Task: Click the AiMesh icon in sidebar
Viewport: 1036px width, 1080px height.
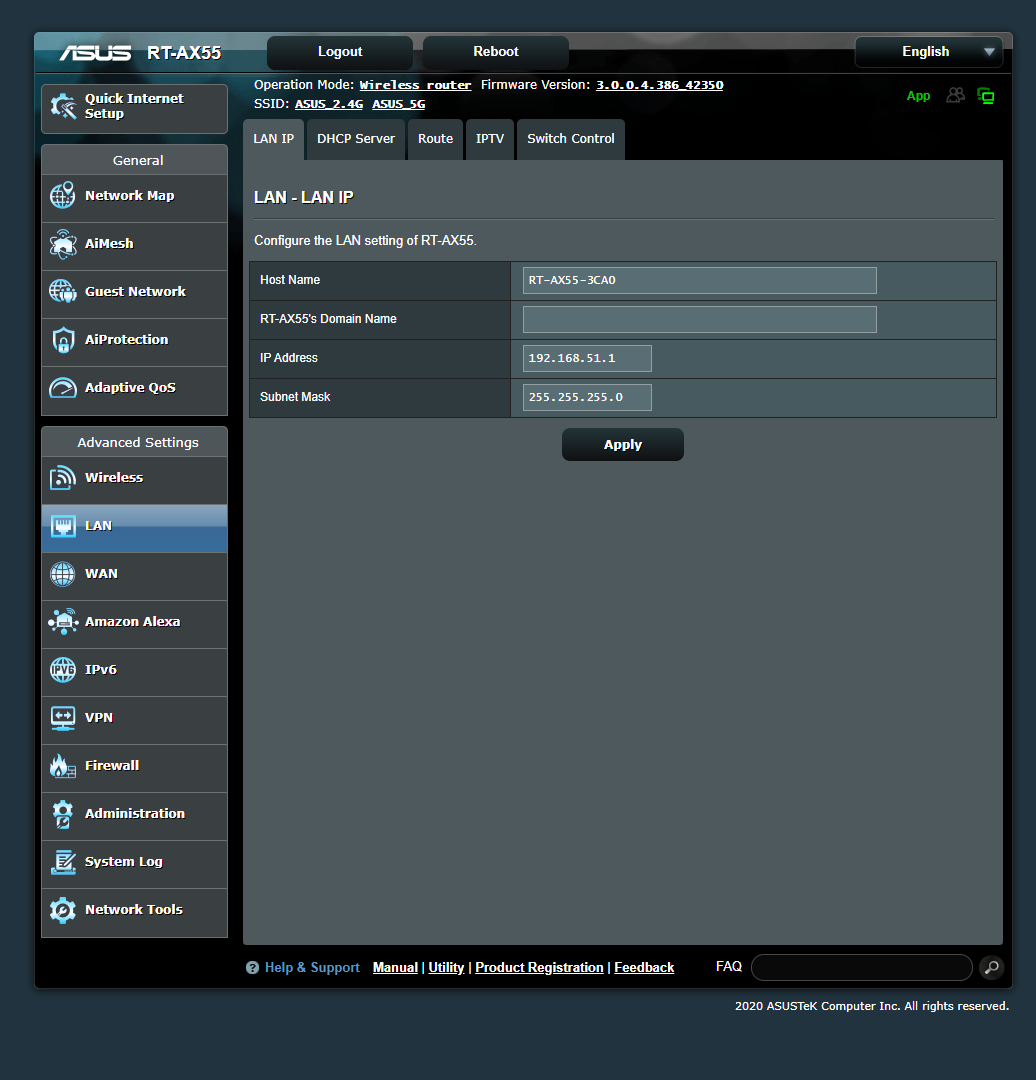Action: [x=63, y=244]
